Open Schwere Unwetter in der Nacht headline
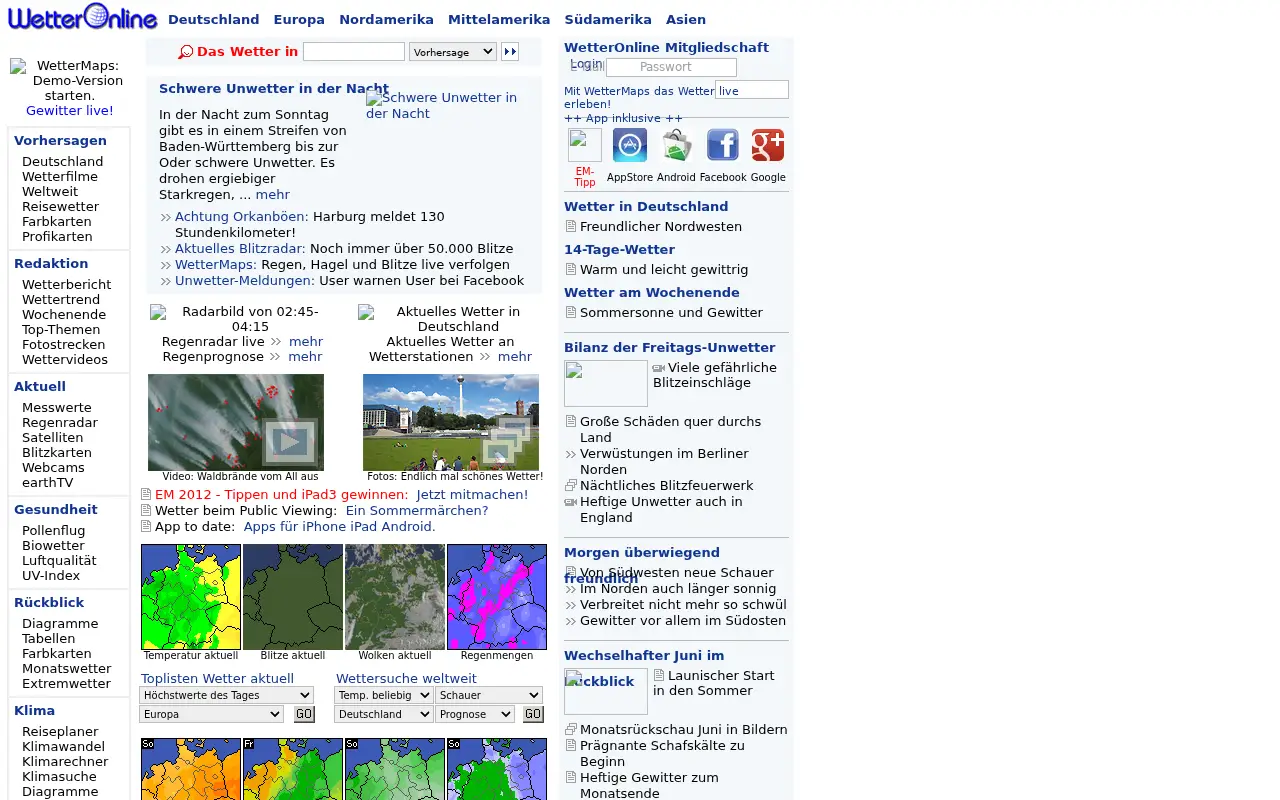The width and height of the screenshot is (1280, 800). coord(274,89)
